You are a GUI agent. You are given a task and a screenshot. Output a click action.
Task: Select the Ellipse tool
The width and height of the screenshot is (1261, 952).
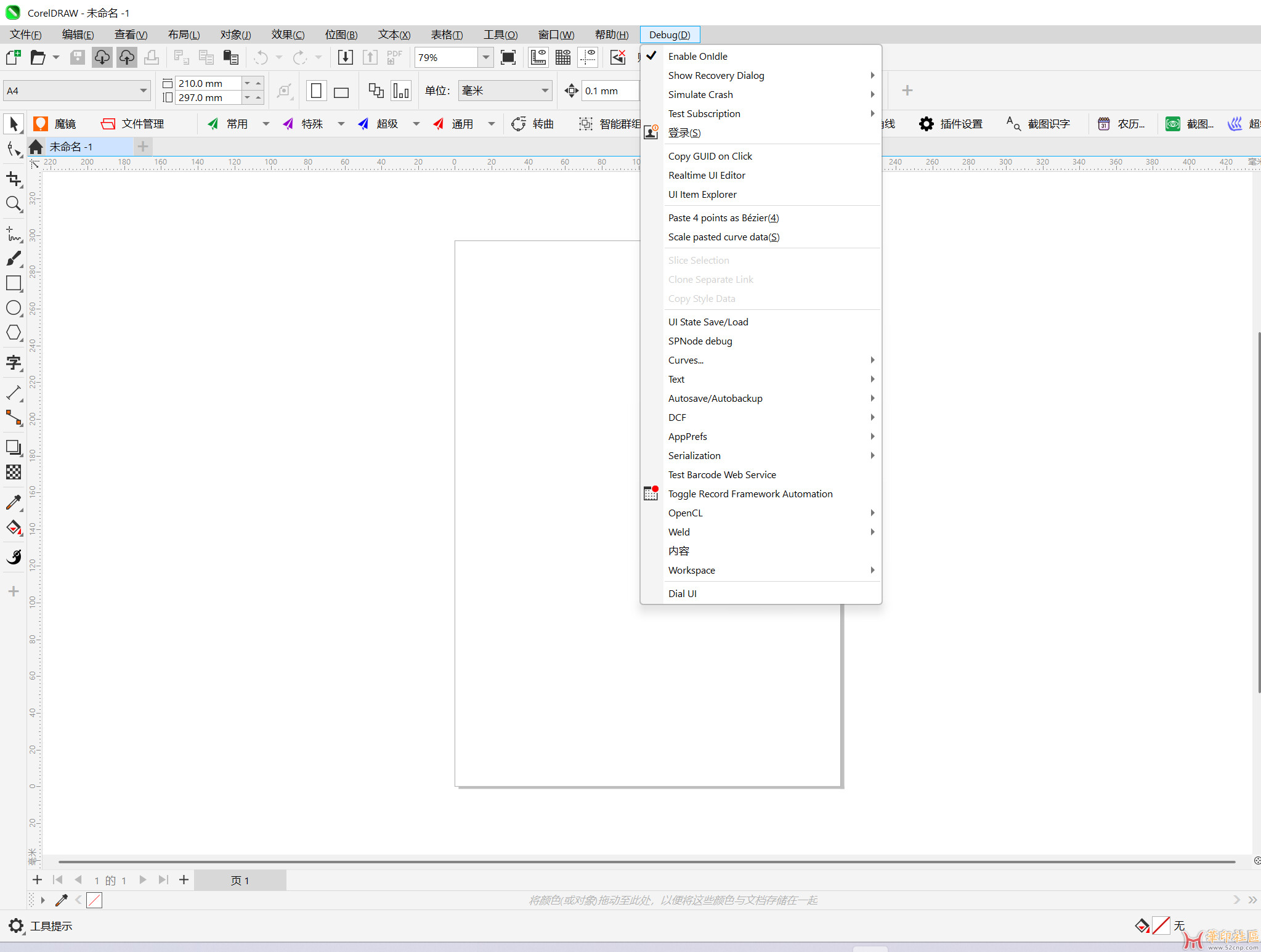(14, 308)
